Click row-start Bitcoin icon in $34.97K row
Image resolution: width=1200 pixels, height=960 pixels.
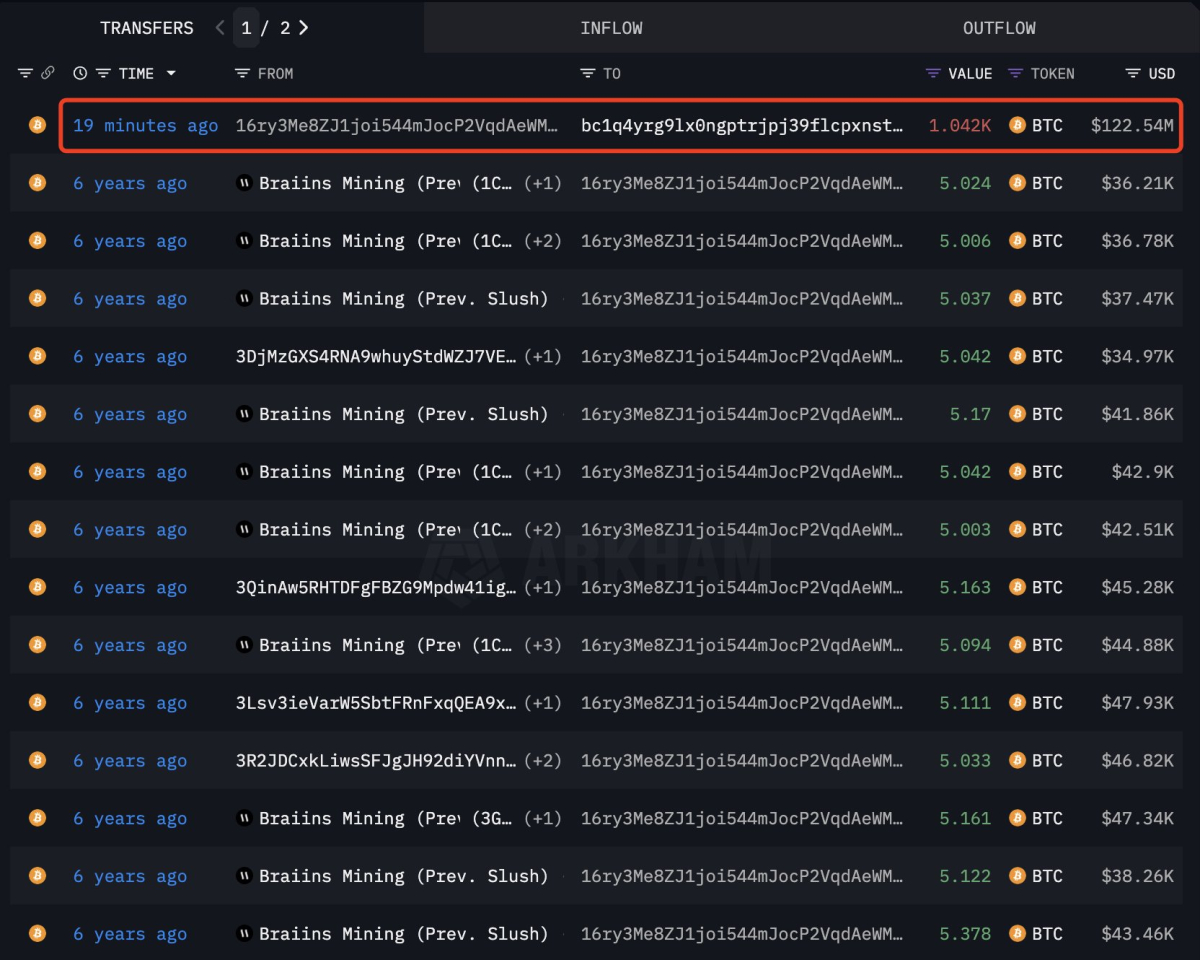(37, 356)
